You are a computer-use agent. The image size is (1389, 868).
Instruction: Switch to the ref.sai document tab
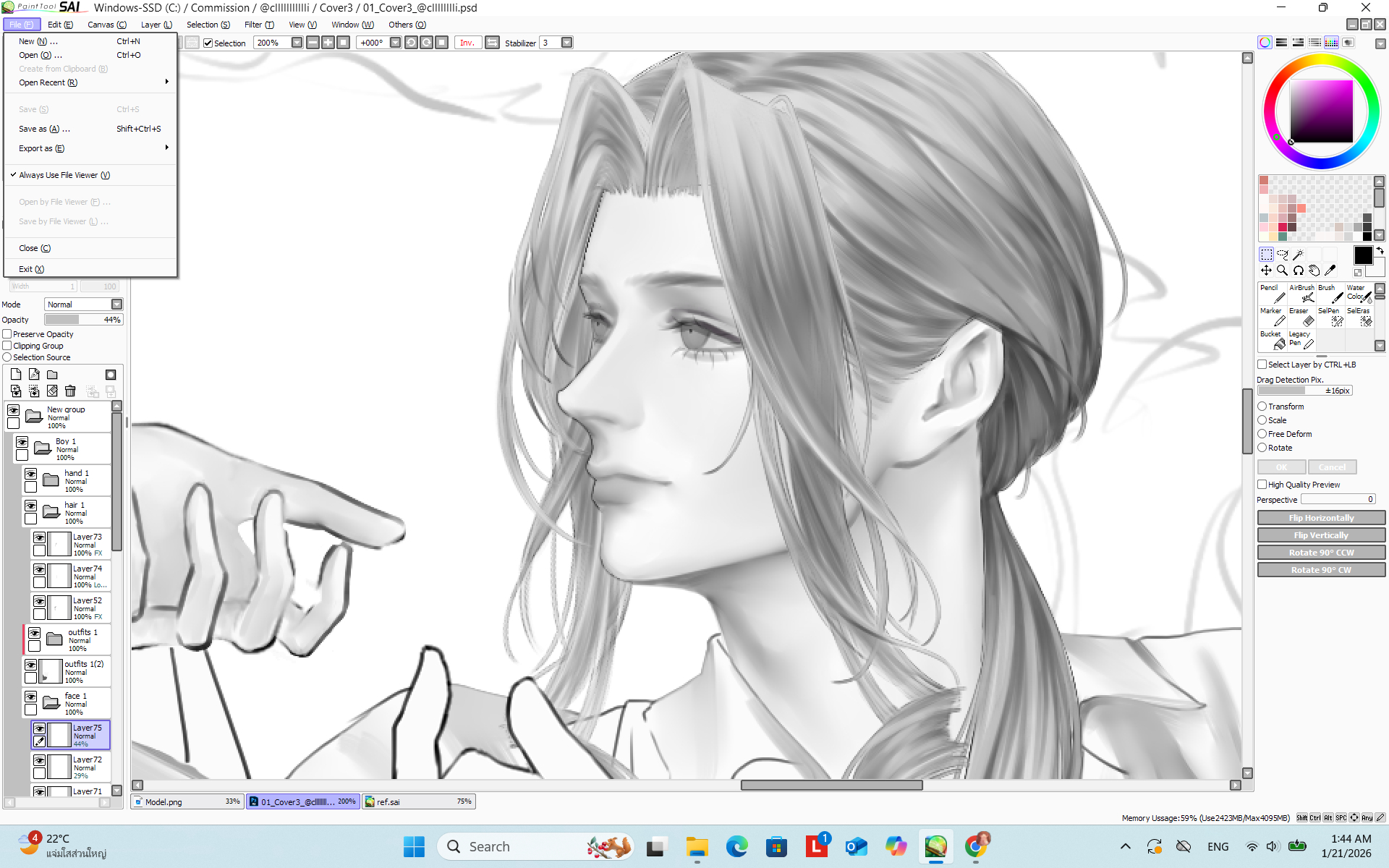(417, 801)
